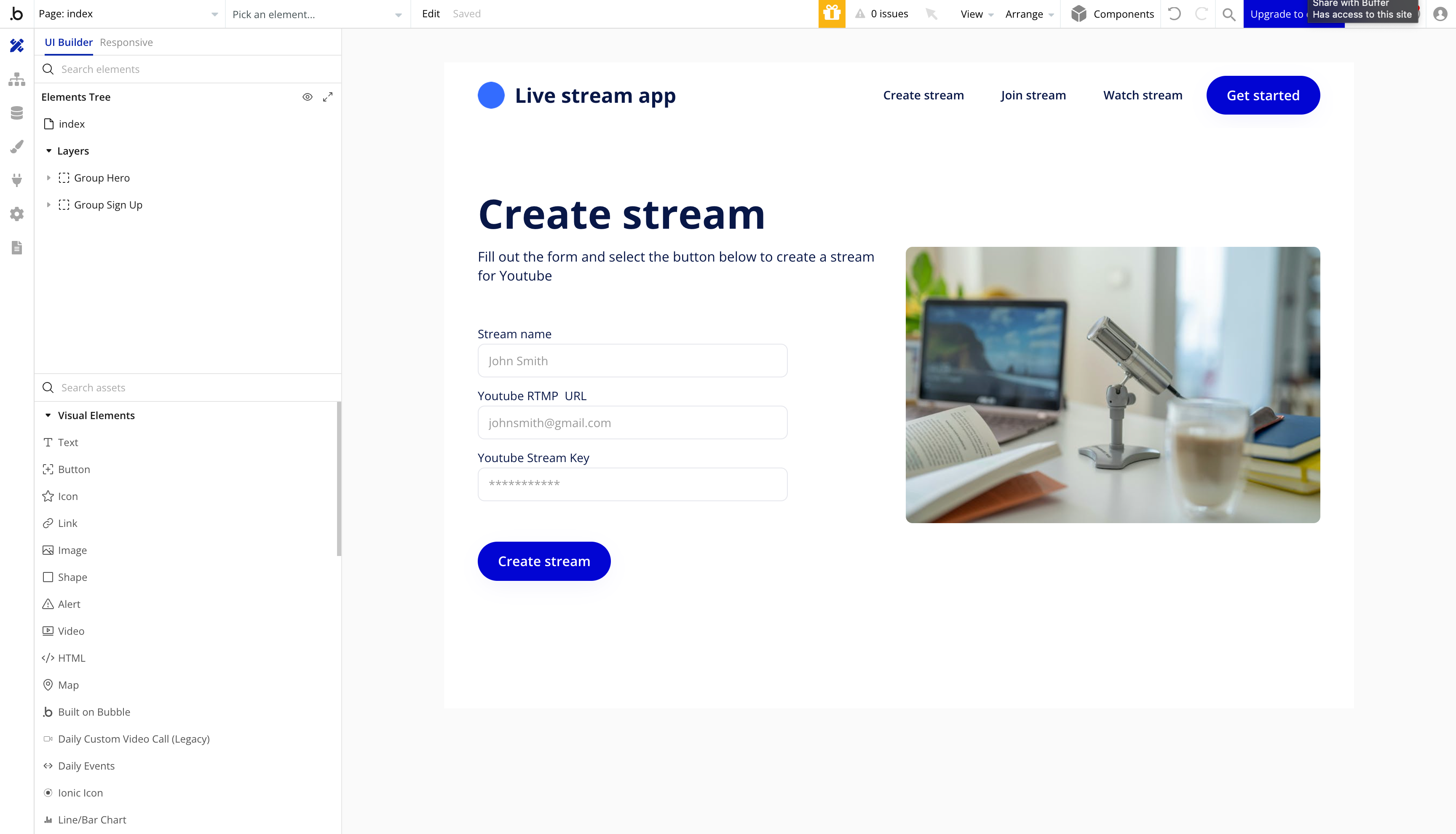The width and height of the screenshot is (1456, 834).
Task: Open the Arrange menu
Action: pyautogui.click(x=1029, y=14)
